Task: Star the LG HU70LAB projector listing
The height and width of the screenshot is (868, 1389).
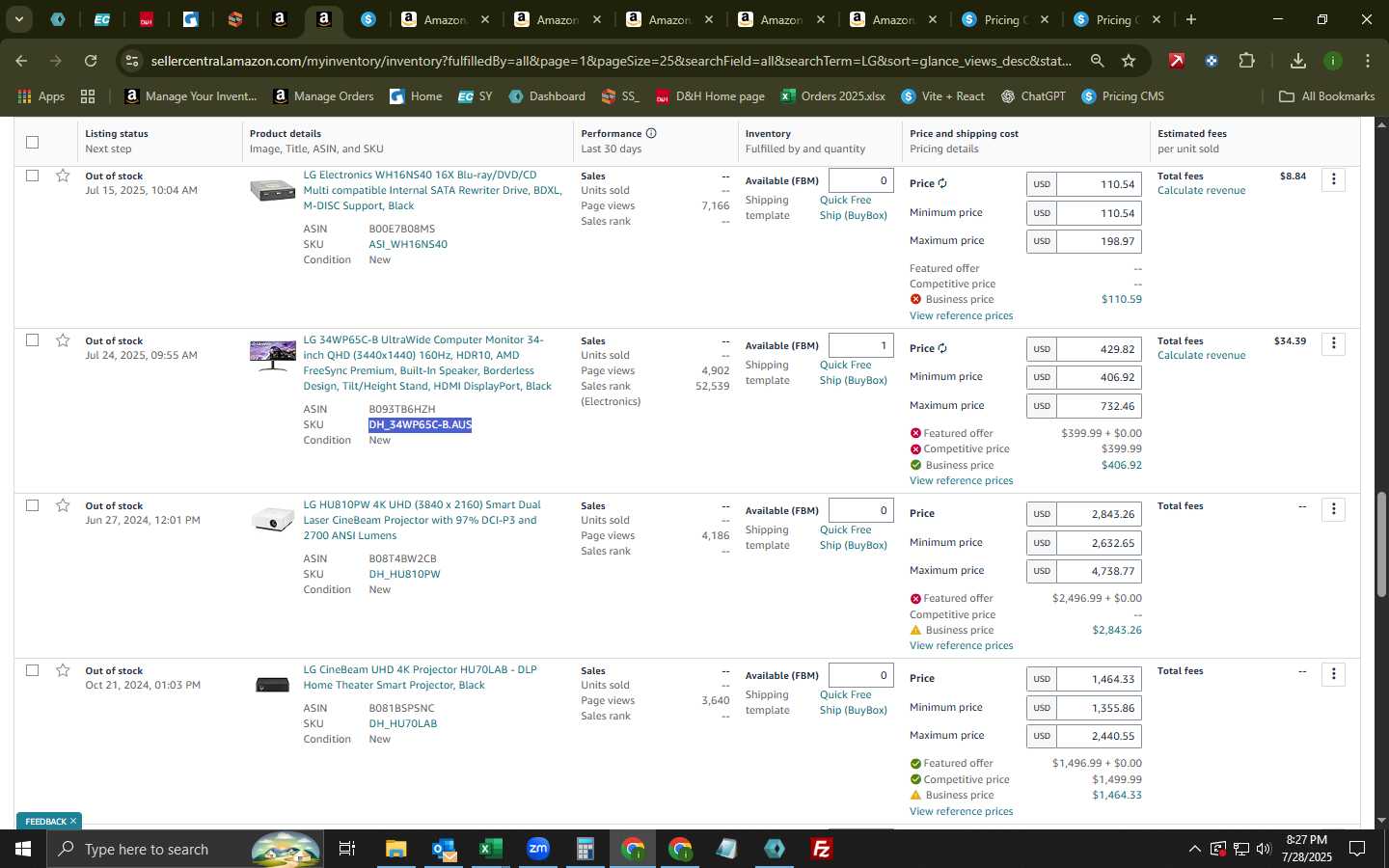Action: (x=63, y=670)
